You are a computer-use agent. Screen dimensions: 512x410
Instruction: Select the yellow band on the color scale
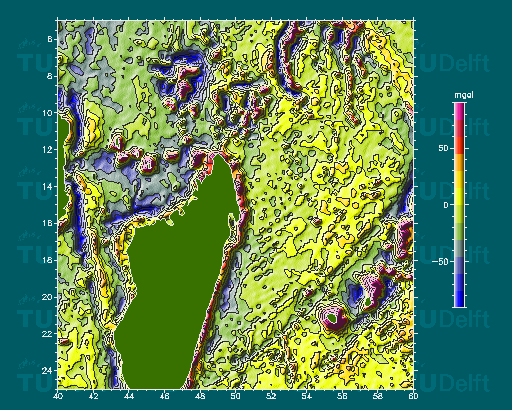point(459,197)
